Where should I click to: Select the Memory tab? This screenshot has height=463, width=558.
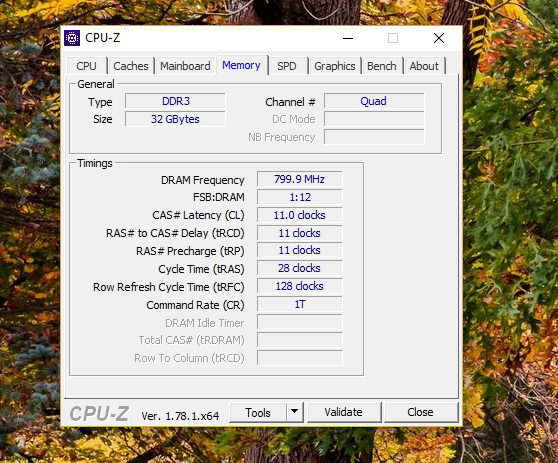241,65
